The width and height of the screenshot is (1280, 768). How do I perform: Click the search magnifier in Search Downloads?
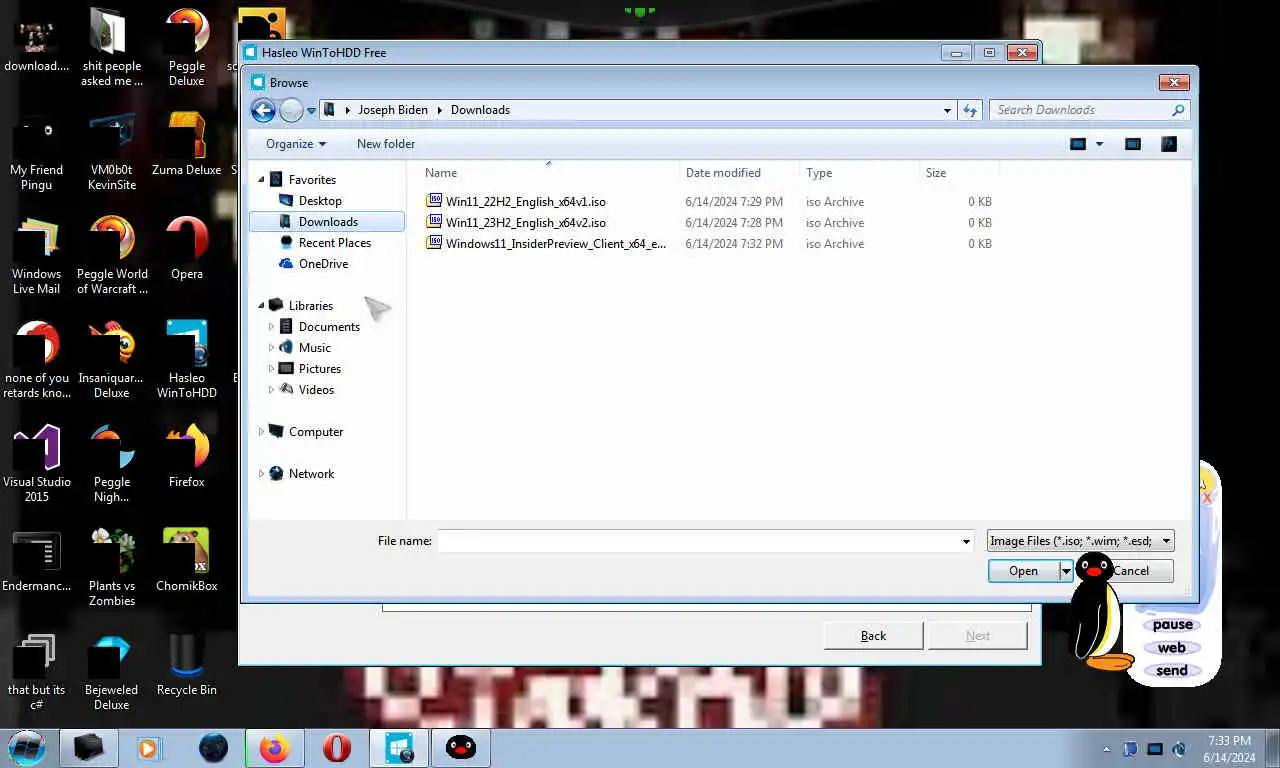[x=1177, y=110]
